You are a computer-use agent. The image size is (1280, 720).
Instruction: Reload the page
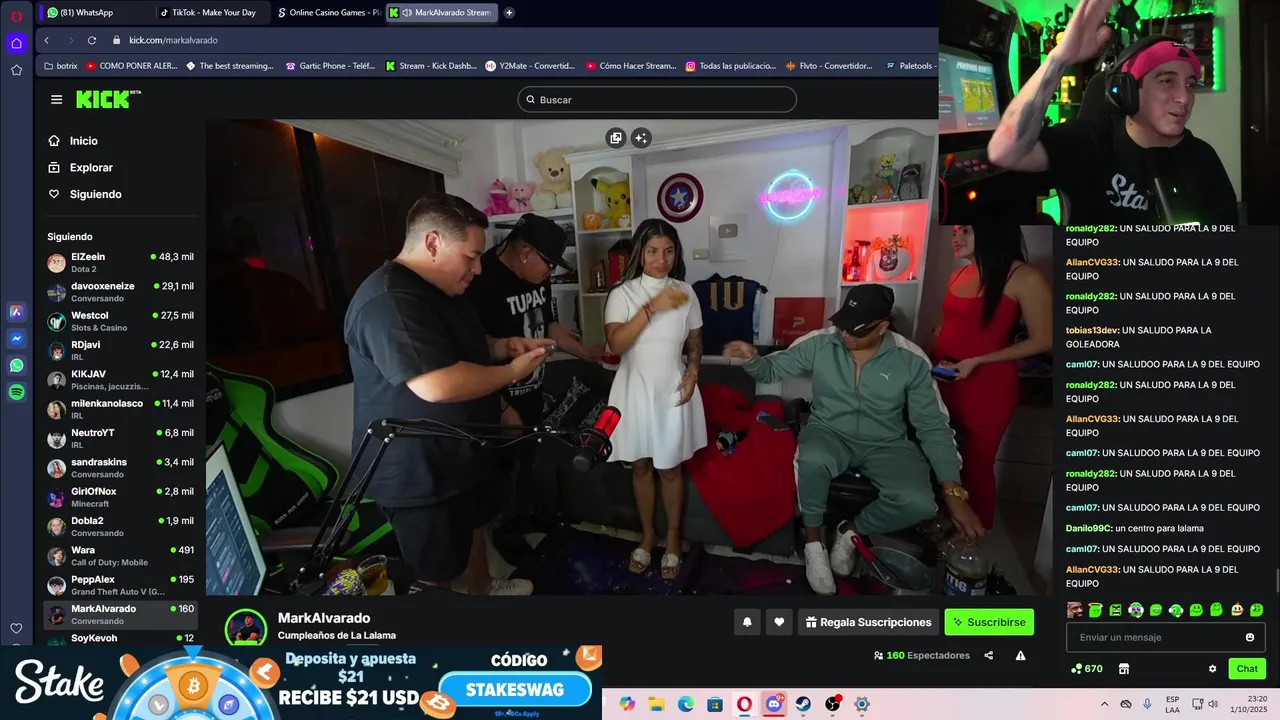pyautogui.click(x=92, y=40)
